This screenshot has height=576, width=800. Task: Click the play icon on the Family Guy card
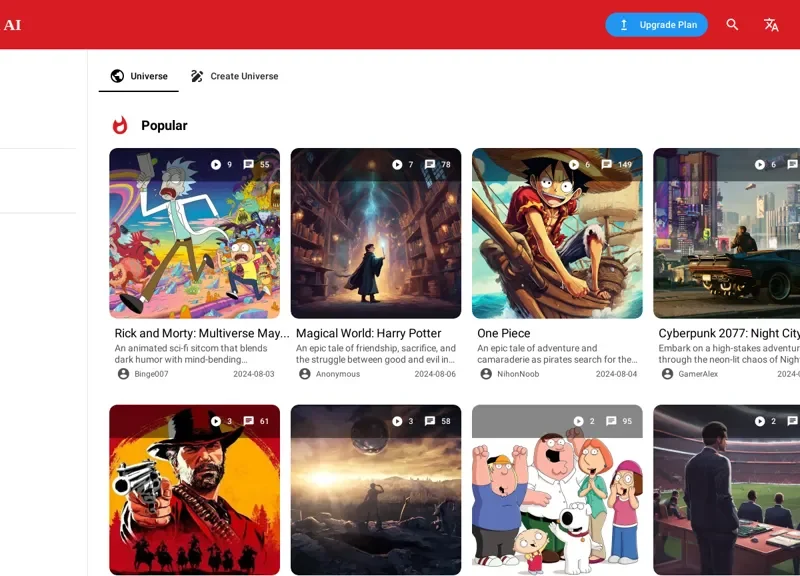click(x=578, y=421)
